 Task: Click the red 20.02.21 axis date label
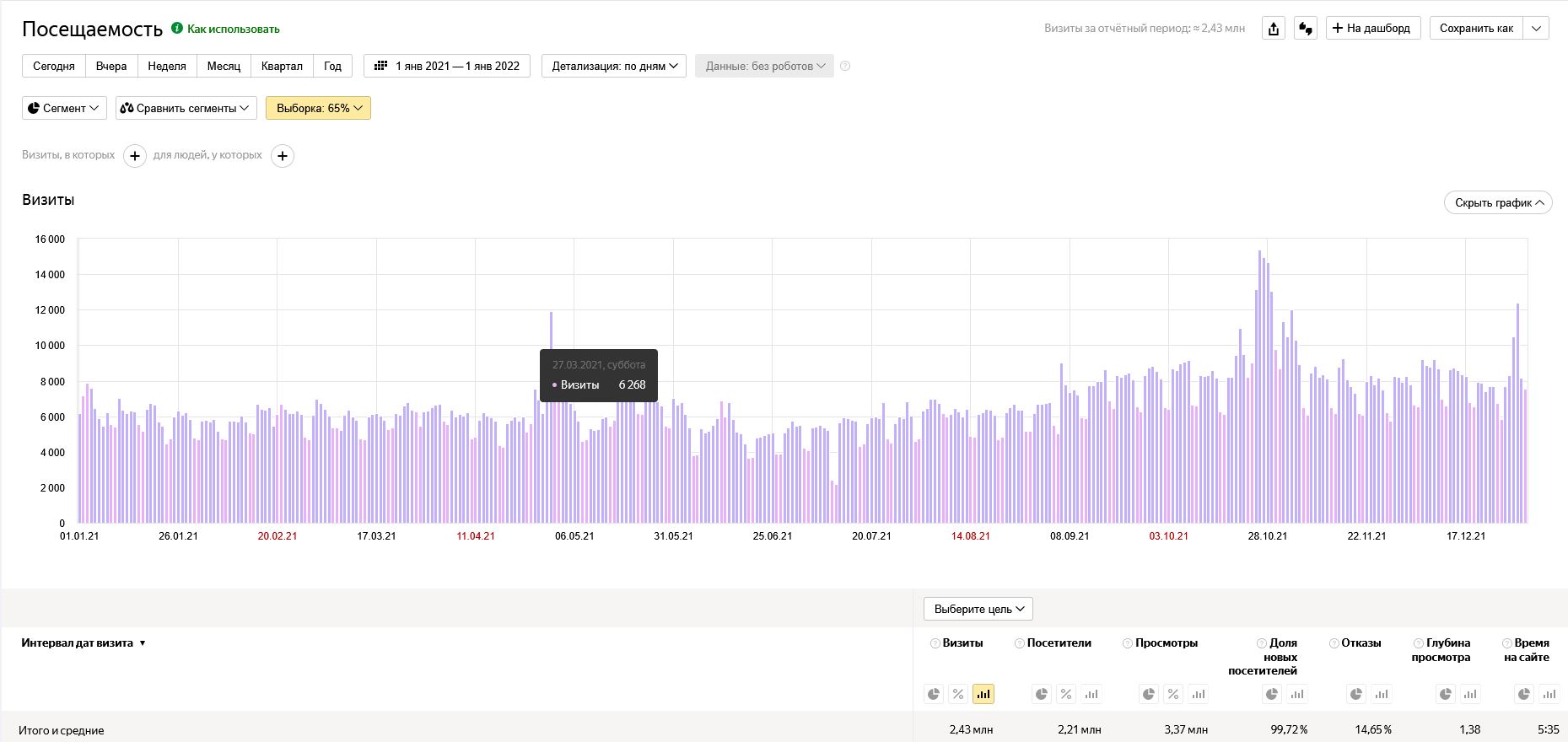277,536
